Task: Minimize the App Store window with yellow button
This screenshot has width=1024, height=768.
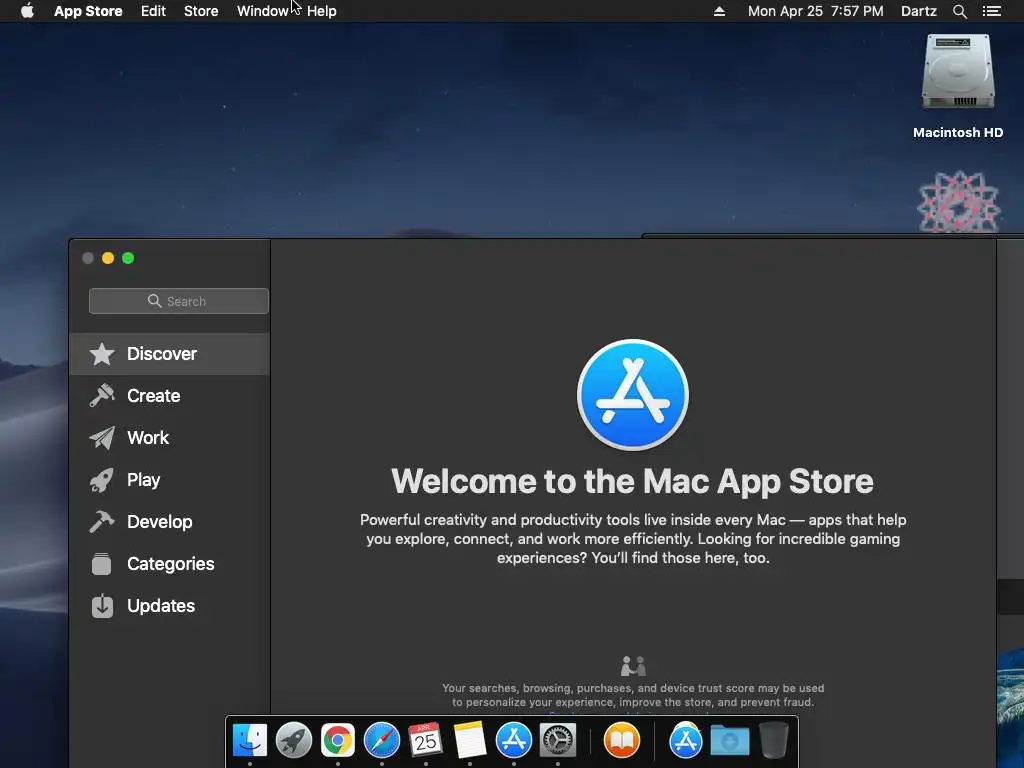Action: tap(108, 258)
